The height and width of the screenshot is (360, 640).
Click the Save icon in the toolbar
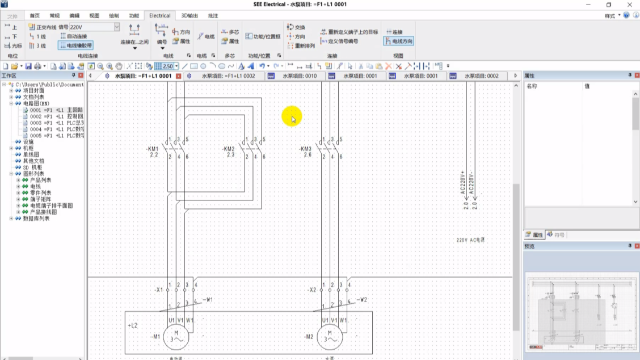[x=28, y=66]
